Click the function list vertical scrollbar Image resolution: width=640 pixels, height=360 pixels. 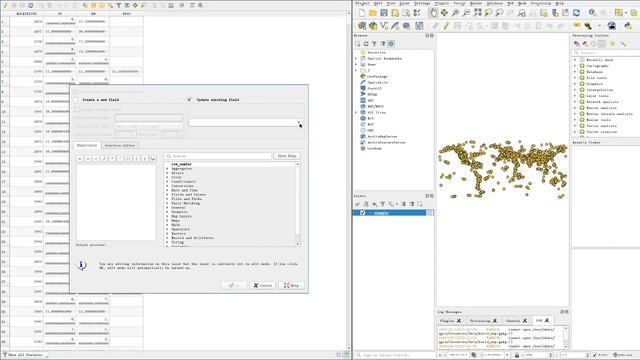point(298,204)
